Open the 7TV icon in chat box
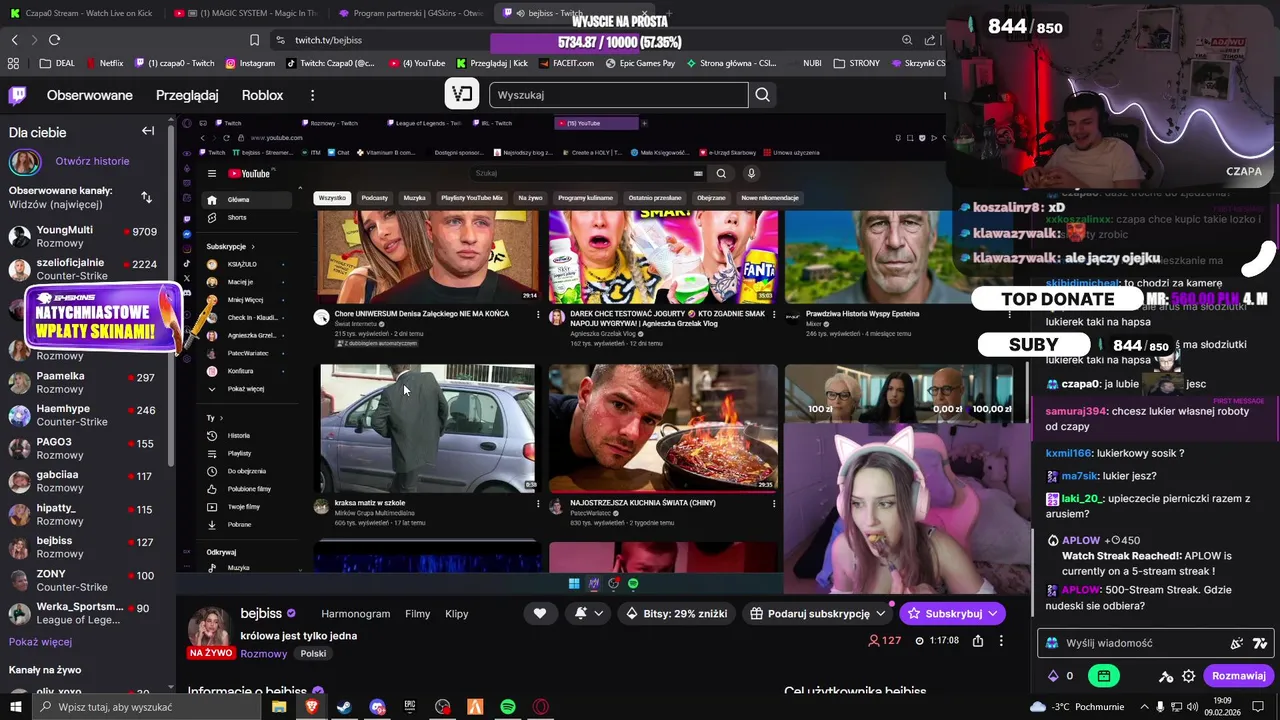Screen dimensions: 1280x720 coord(1260,643)
